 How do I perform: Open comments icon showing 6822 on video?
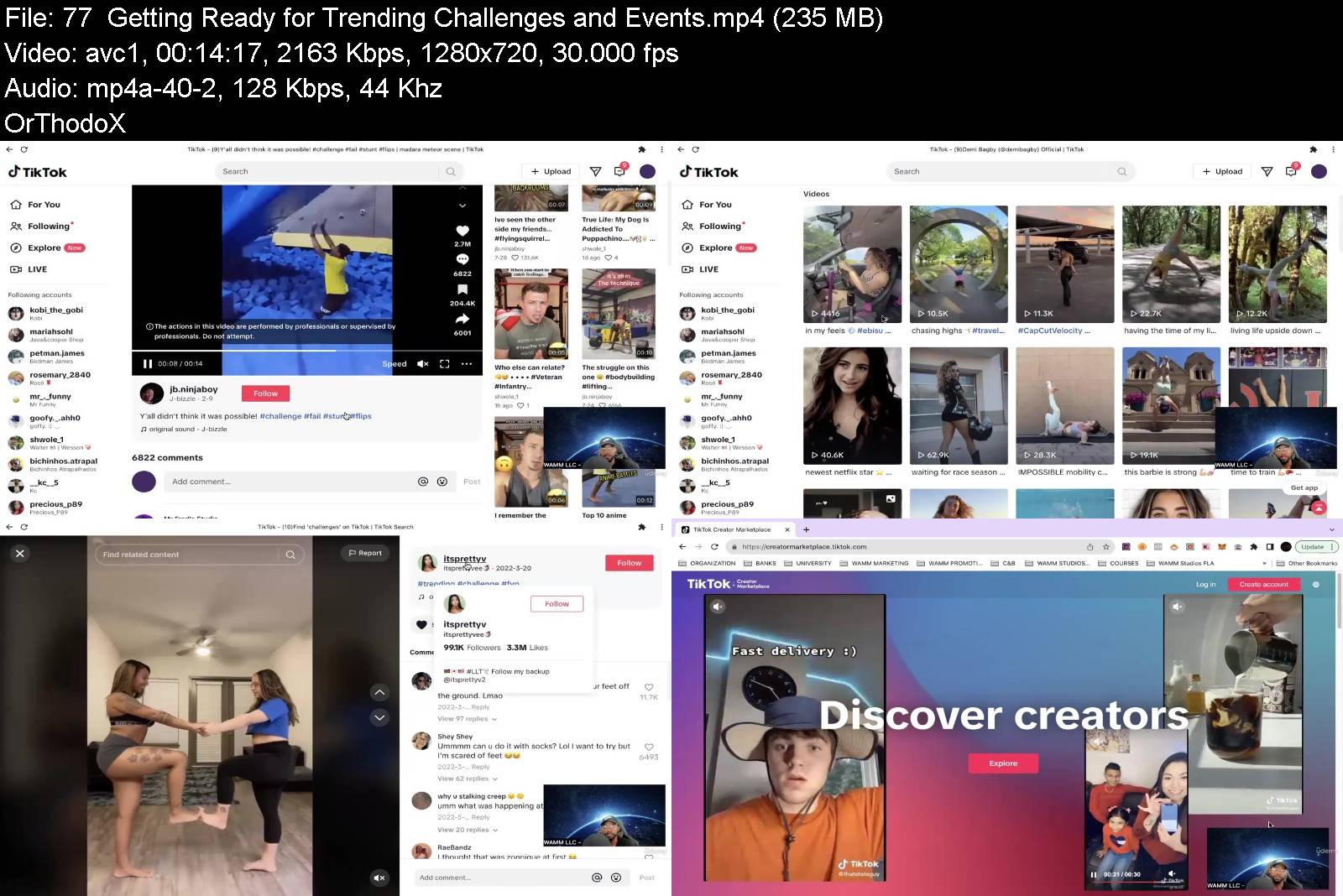point(462,259)
